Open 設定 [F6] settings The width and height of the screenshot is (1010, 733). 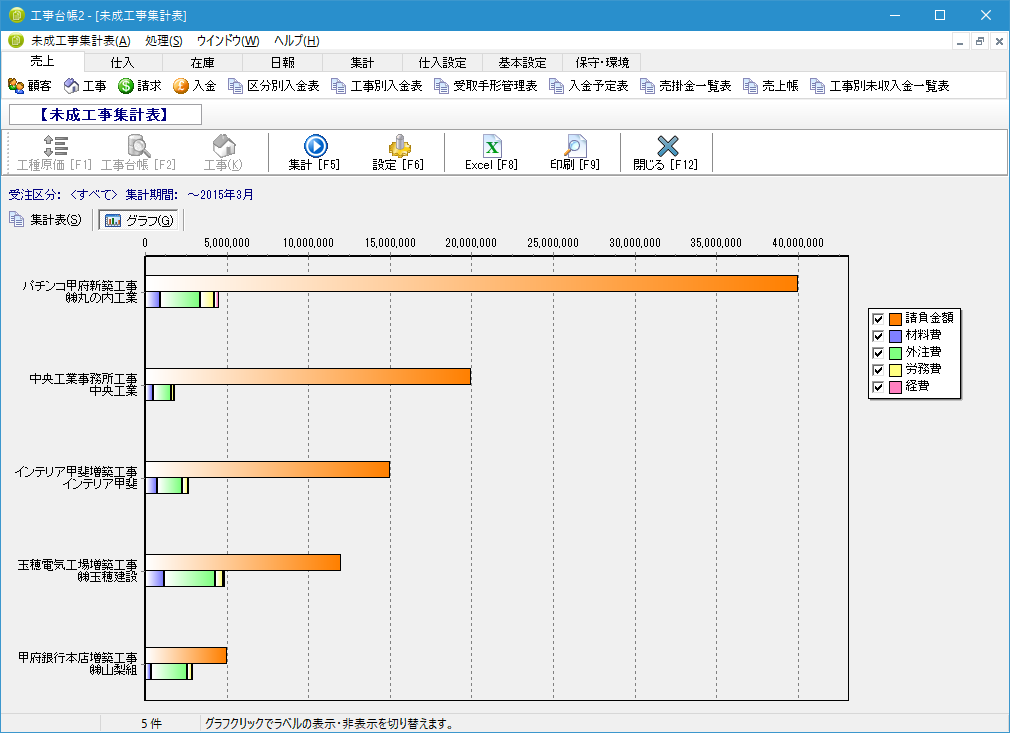tap(399, 153)
